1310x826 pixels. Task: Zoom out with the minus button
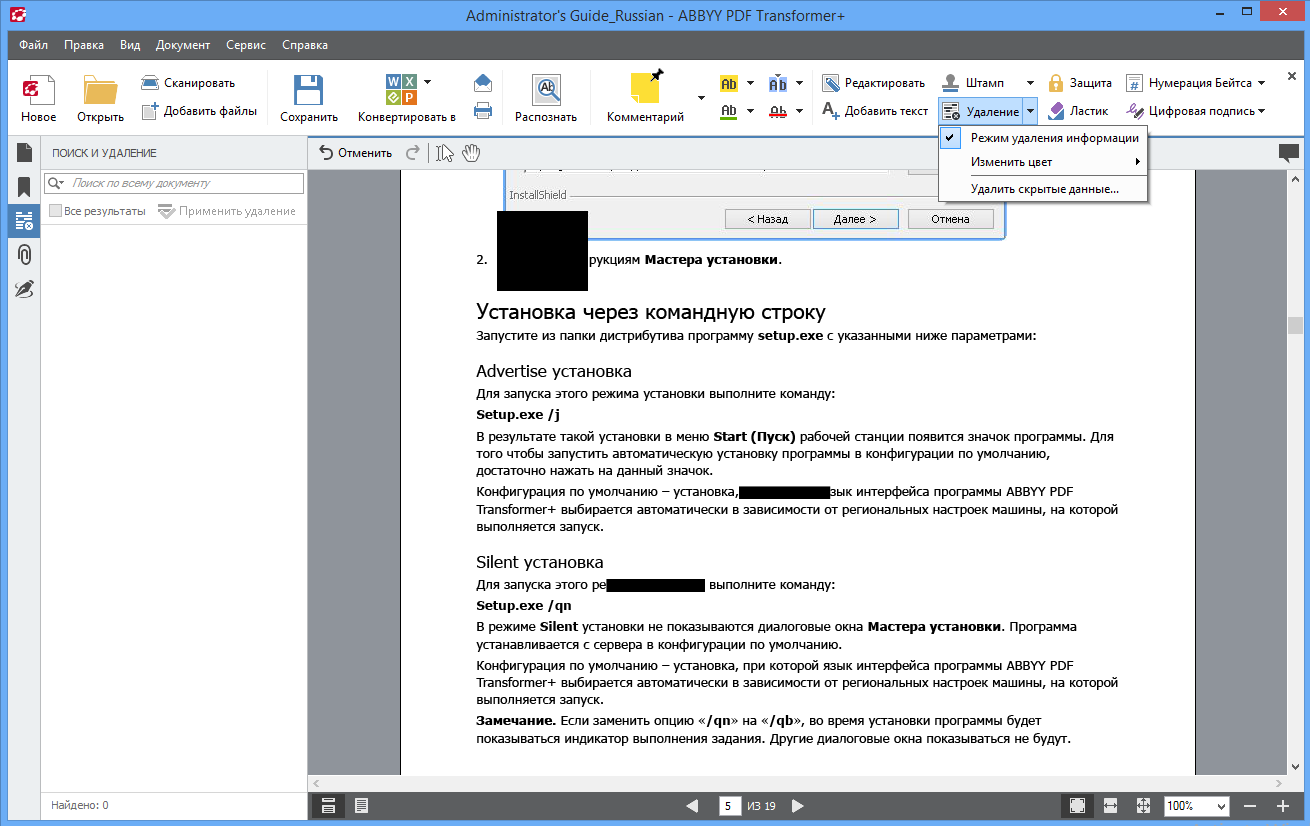(1249, 805)
